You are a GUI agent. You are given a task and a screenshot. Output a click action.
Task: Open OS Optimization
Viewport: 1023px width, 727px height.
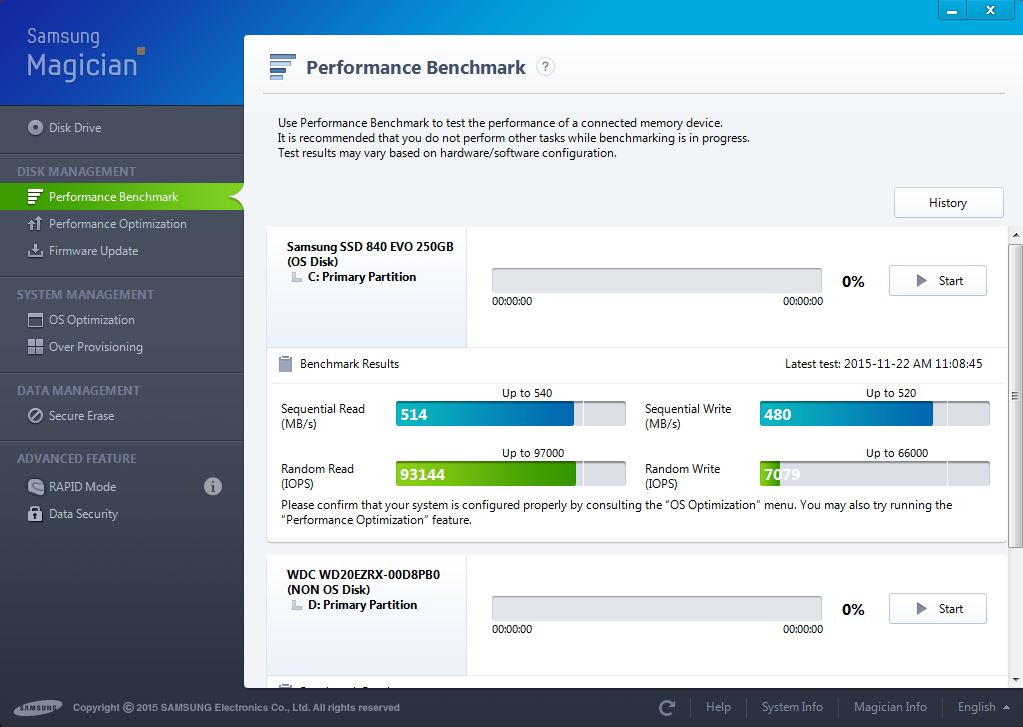[x=91, y=320]
